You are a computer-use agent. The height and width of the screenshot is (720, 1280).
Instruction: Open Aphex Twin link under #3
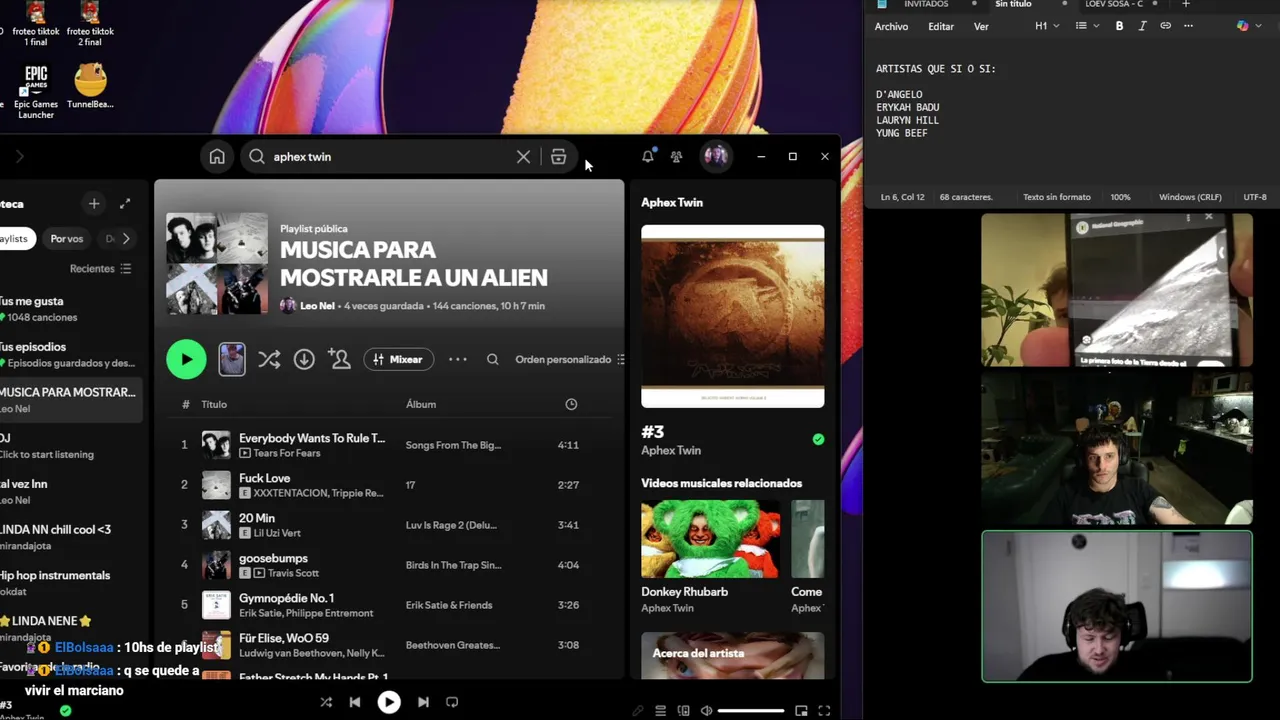click(x=671, y=450)
